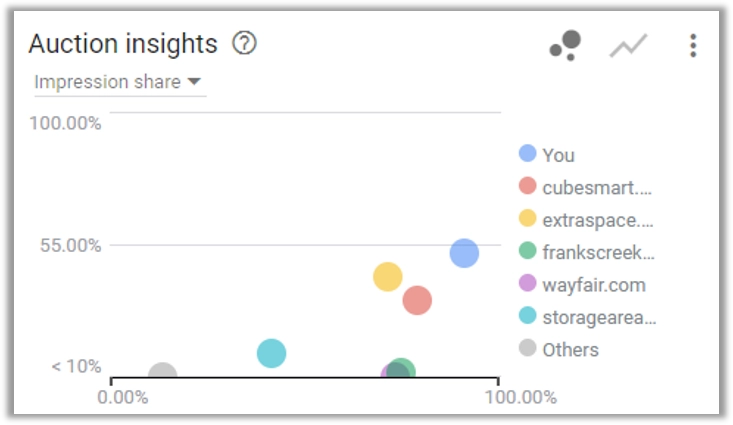Expand the Impression share dropdown arrow

tap(194, 82)
